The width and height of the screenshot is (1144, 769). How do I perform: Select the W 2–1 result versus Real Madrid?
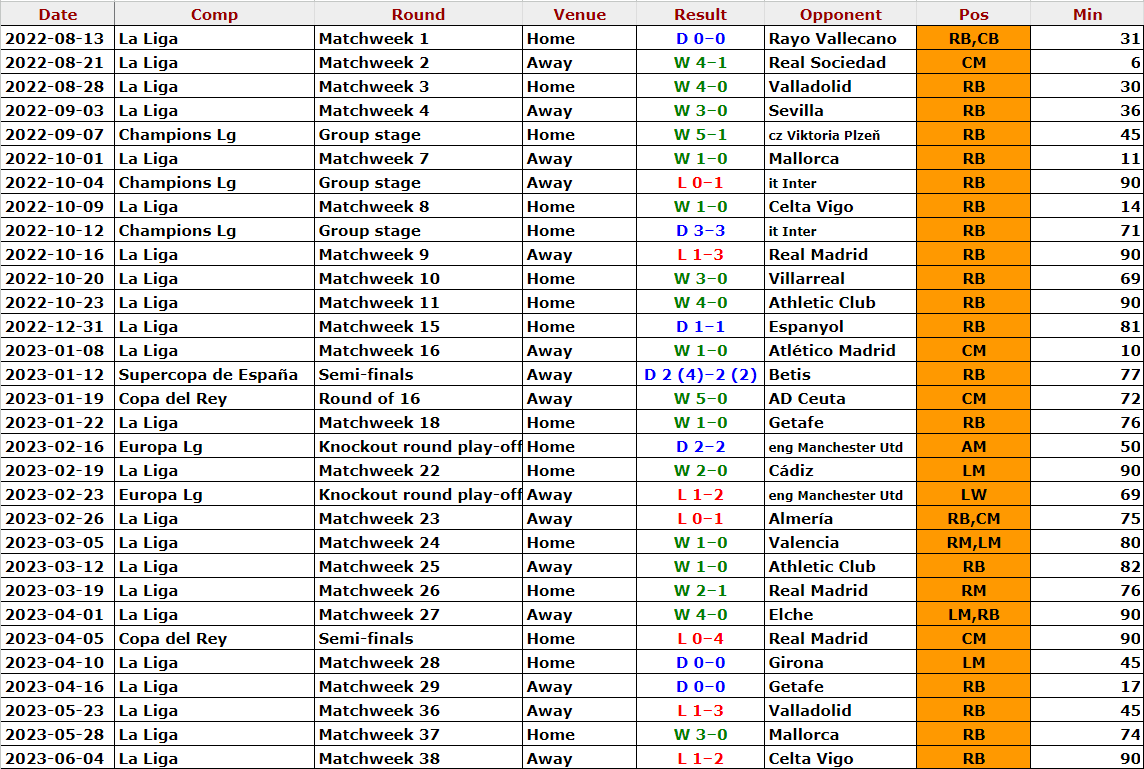(700, 590)
